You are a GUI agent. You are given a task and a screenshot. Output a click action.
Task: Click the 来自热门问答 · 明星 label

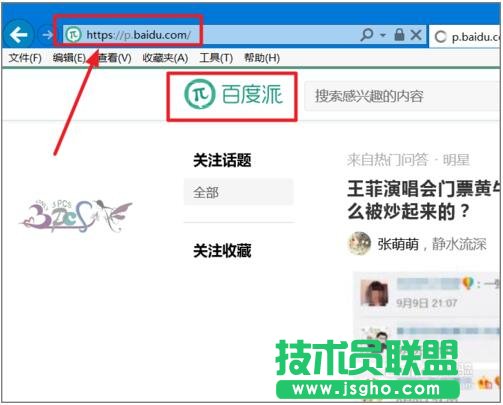408,160
